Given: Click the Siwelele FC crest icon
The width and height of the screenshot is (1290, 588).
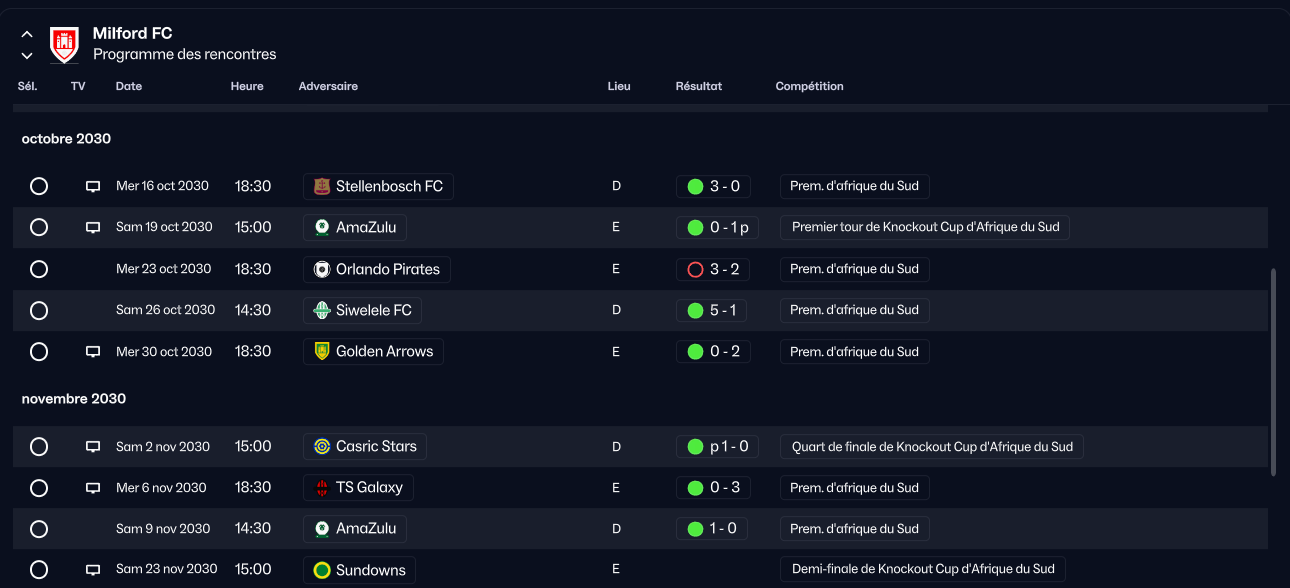Looking at the screenshot, I should (x=322, y=310).
